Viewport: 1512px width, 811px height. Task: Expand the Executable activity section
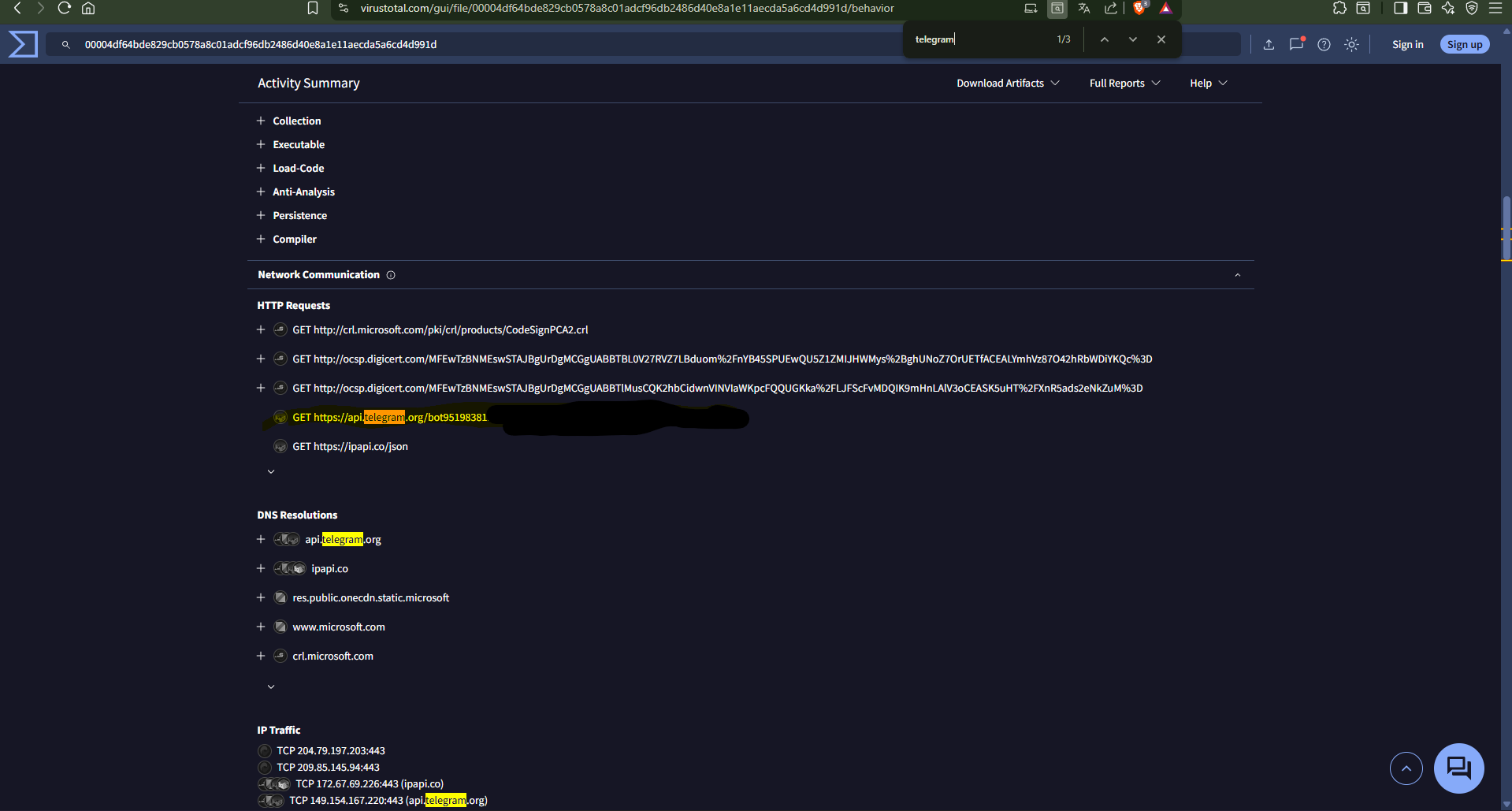[261, 144]
